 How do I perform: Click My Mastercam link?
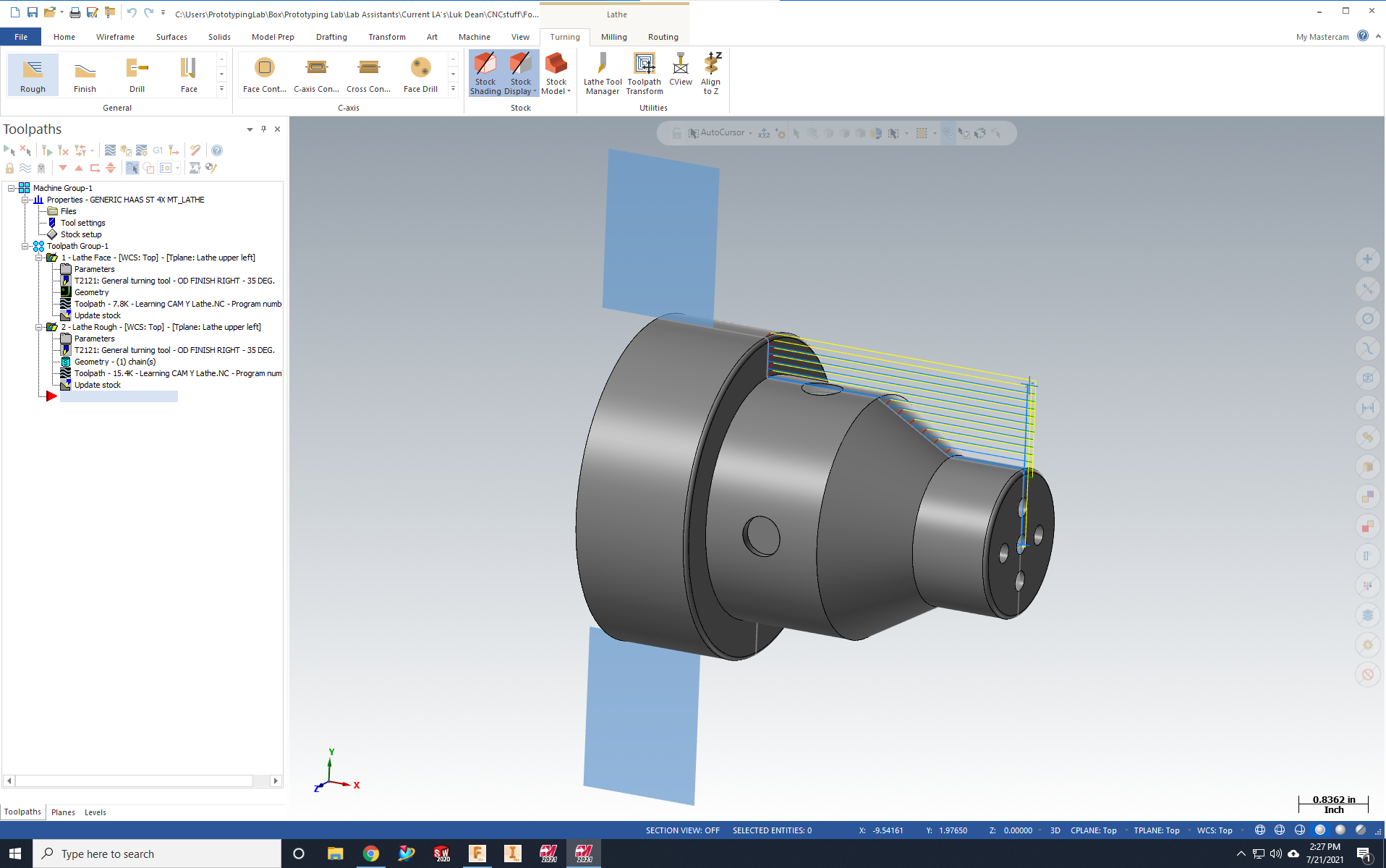tap(1322, 37)
